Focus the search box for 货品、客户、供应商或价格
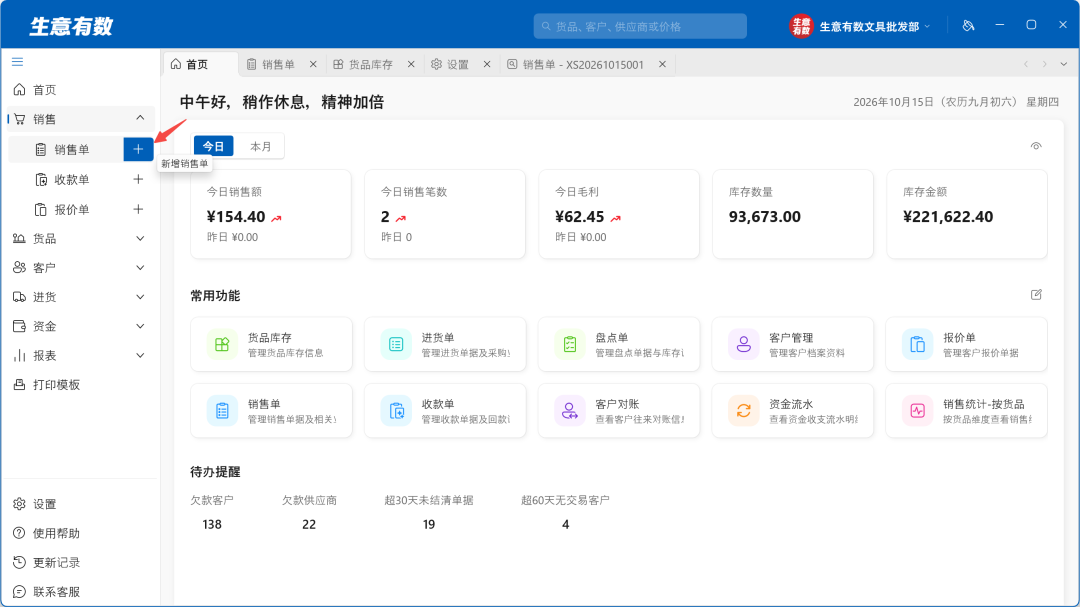This screenshot has height=607, width=1080. click(640, 26)
